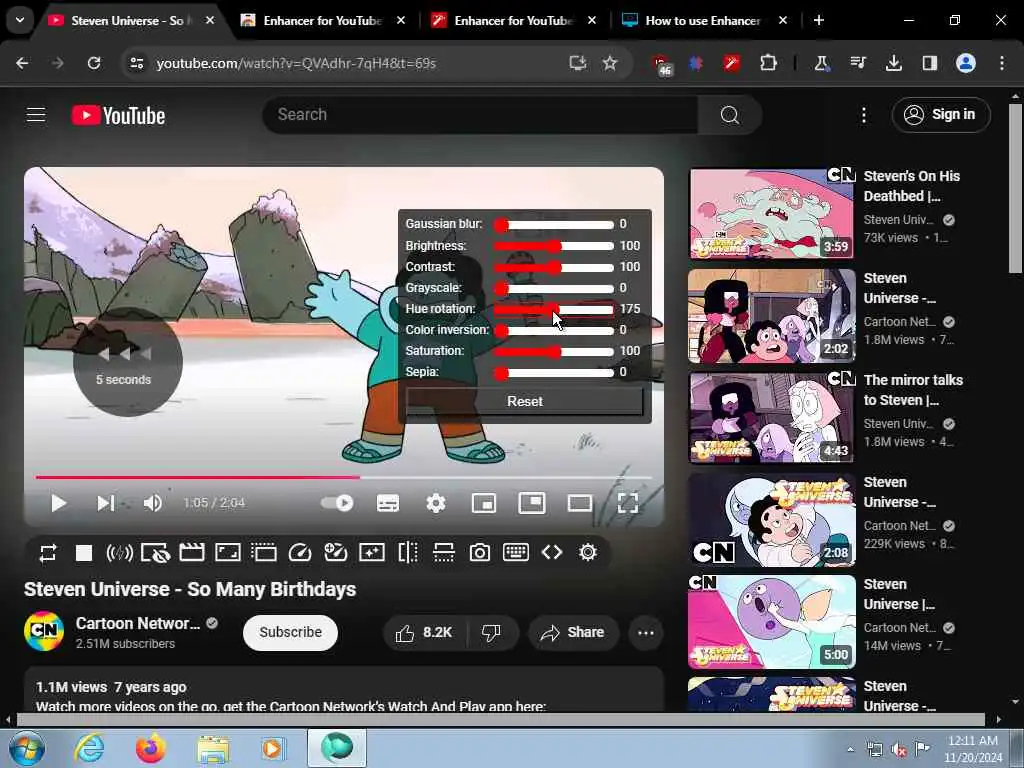Open the Cartoon Network channel avatar
Image resolution: width=1024 pixels, height=768 pixels.
click(x=44, y=632)
